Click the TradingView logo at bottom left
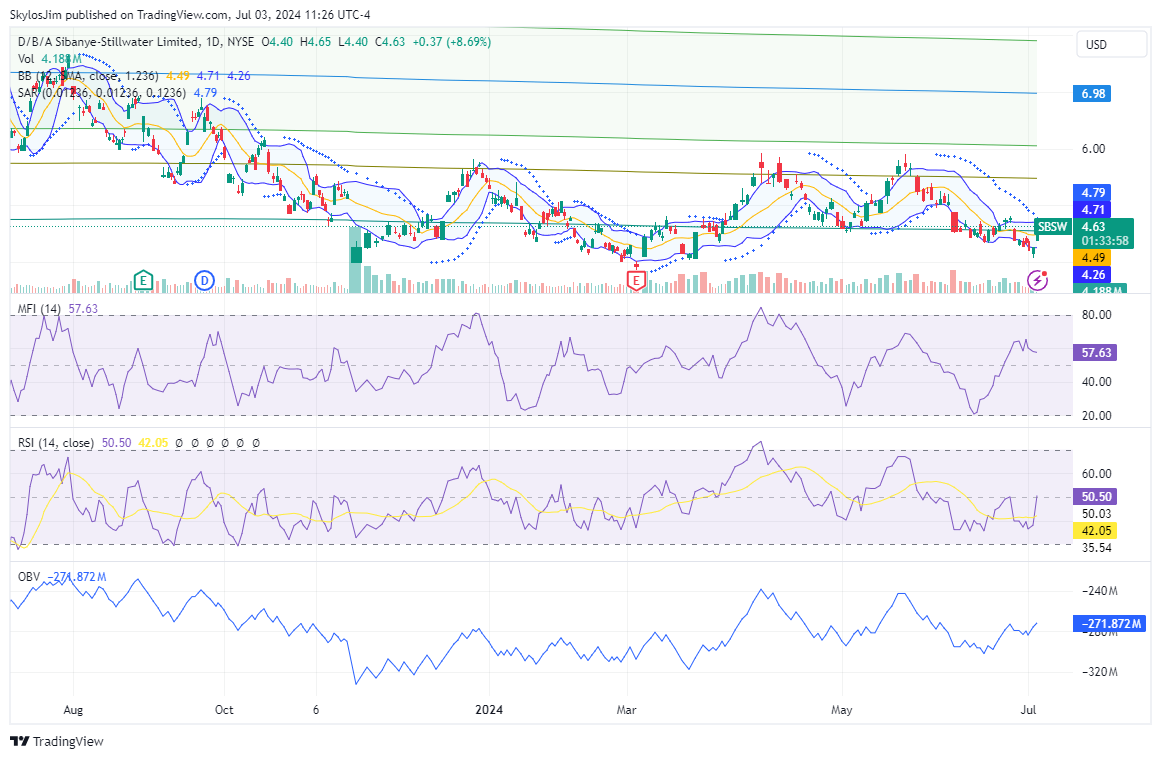1161x759 pixels. (57, 741)
